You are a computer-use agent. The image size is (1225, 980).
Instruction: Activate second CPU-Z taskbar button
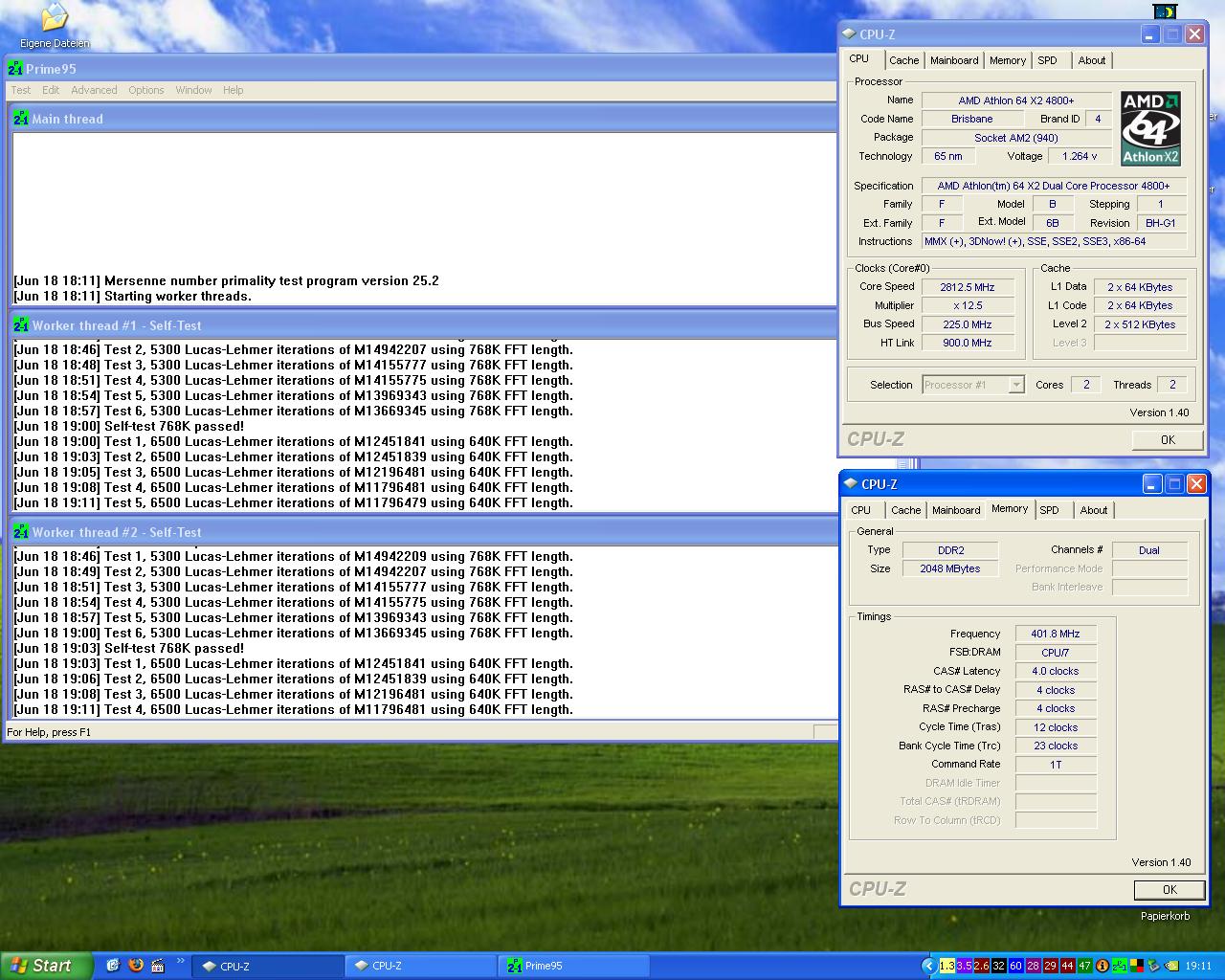pos(420,966)
